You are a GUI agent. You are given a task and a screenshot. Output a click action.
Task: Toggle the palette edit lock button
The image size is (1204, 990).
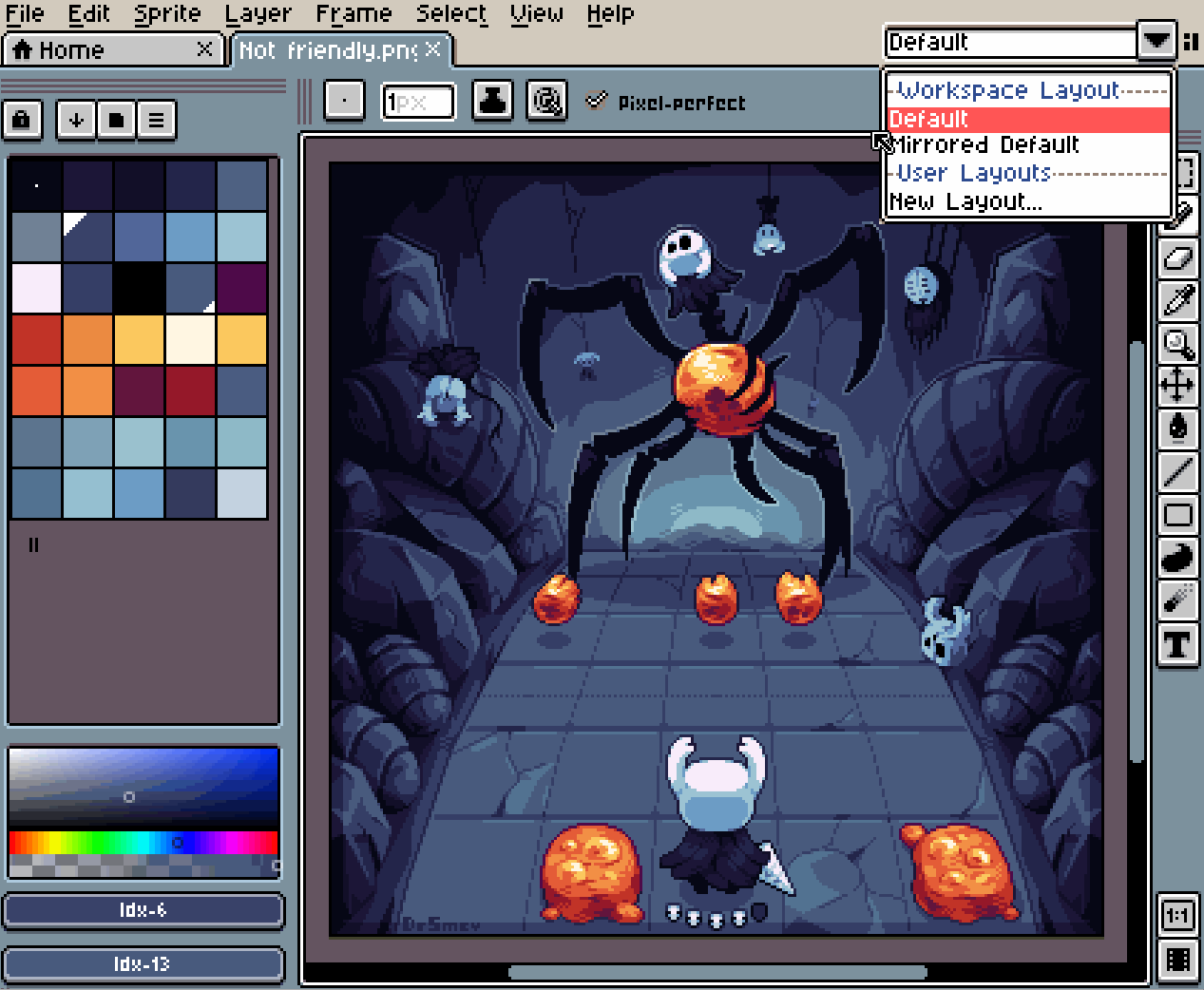pyautogui.click(x=22, y=120)
